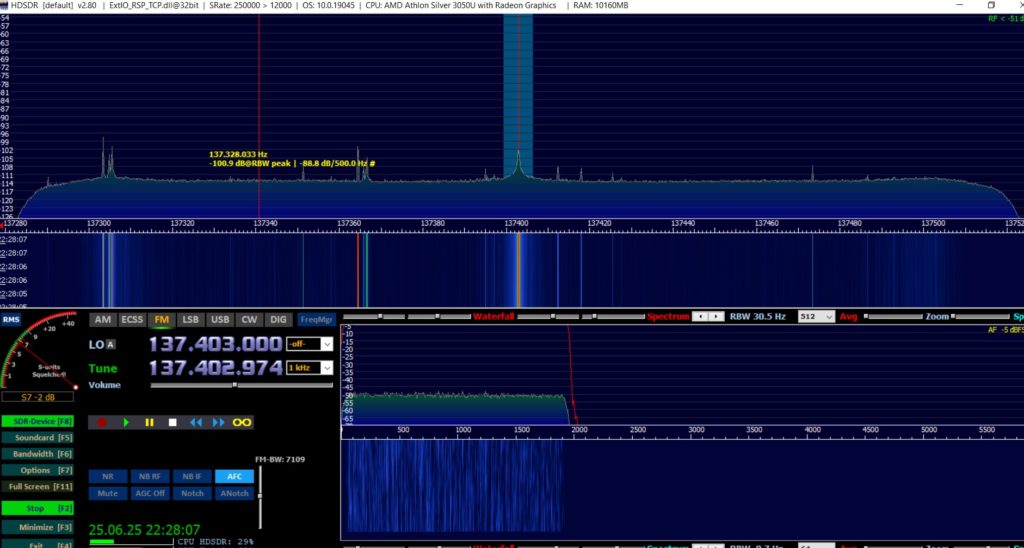Toggle the Mute button
The image size is (1024, 548).
click(108, 493)
